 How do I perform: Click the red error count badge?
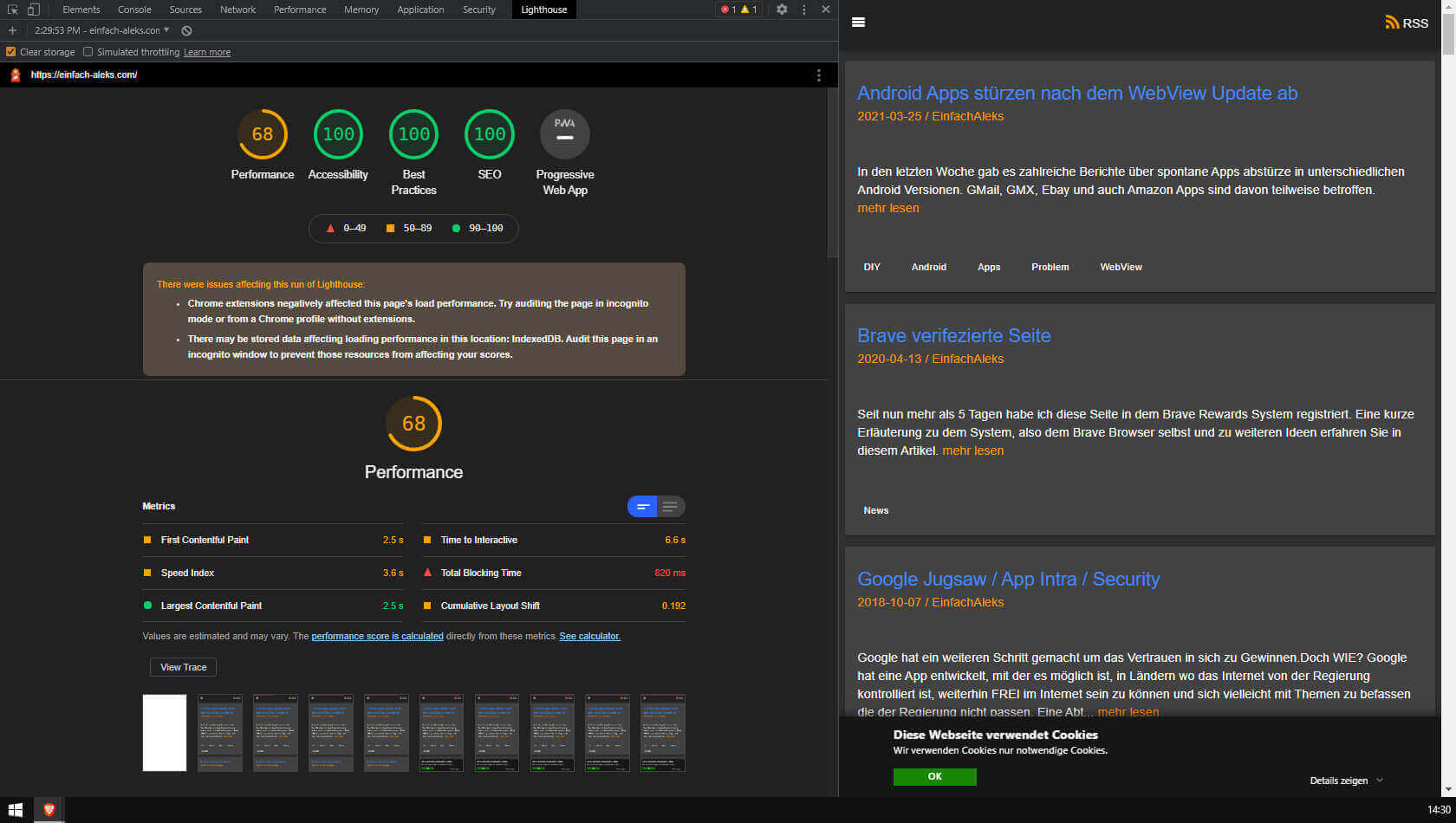[728, 10]
